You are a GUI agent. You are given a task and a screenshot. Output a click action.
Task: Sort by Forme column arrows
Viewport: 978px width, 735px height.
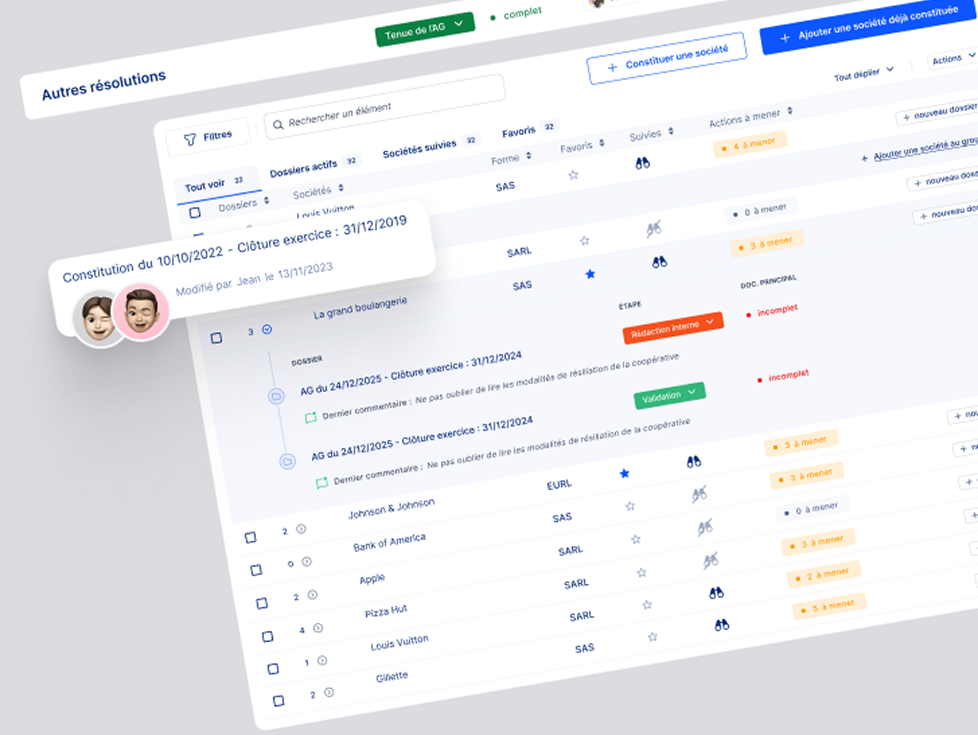click(528, 155)
